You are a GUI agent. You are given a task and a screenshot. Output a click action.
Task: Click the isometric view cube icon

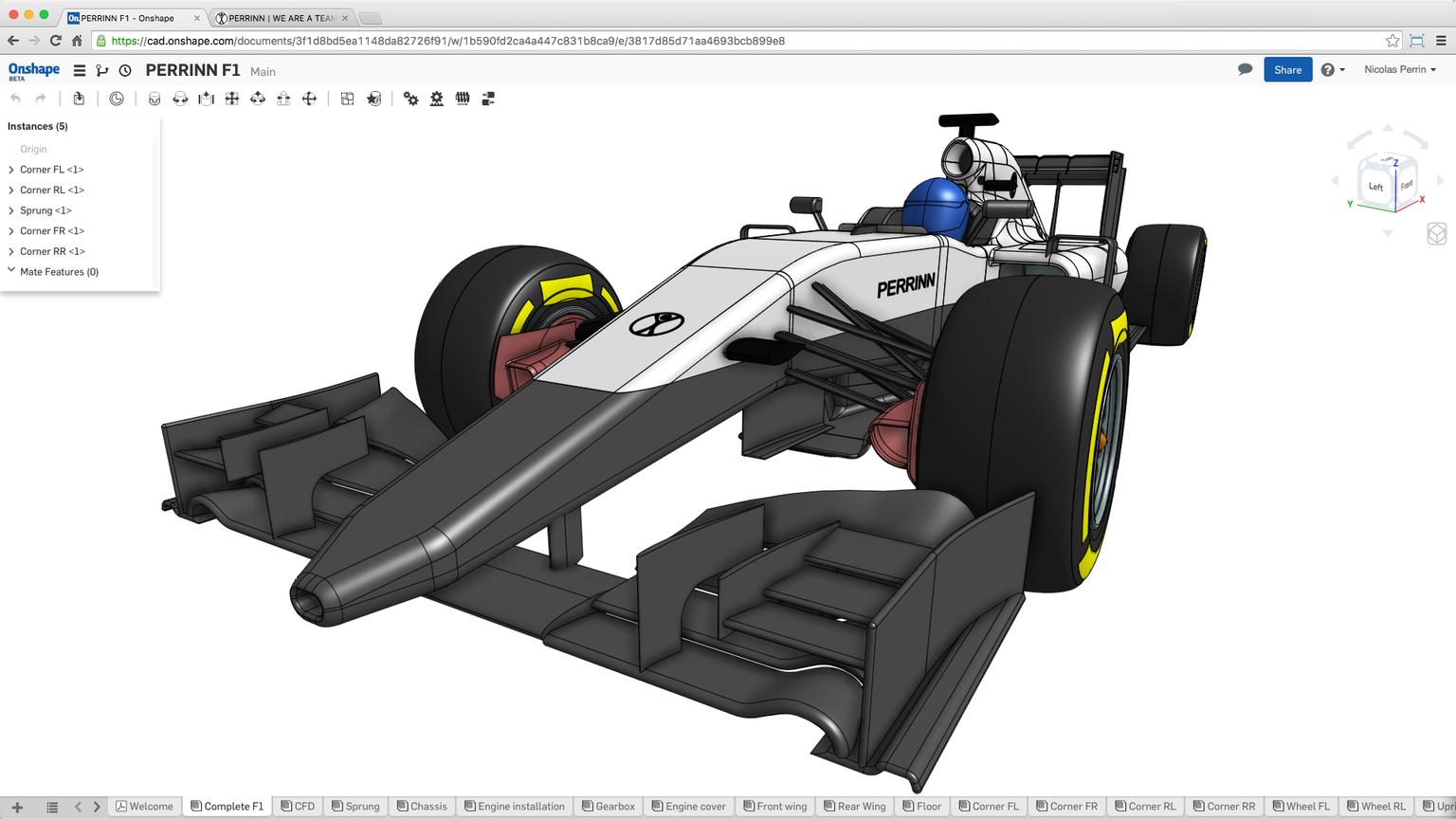click(x=1436, y=233)
